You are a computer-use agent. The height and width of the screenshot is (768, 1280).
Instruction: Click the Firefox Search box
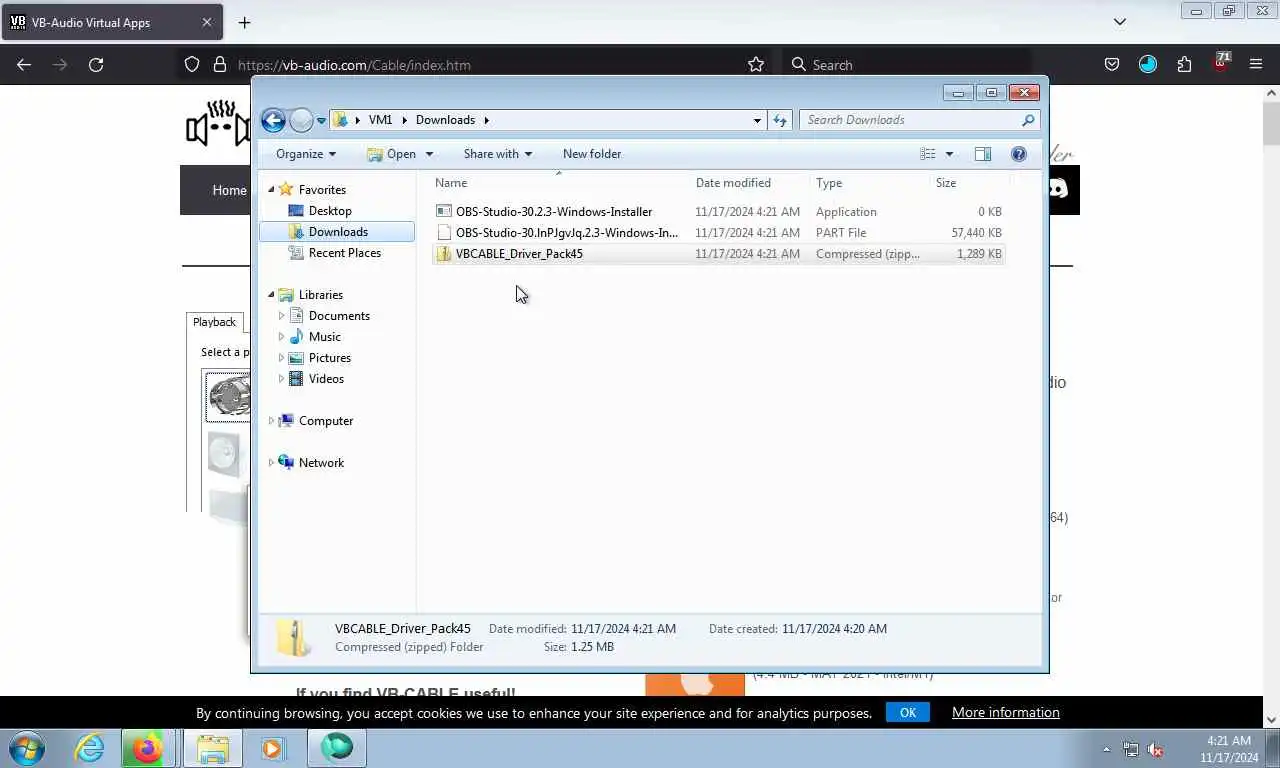[906, 65]
